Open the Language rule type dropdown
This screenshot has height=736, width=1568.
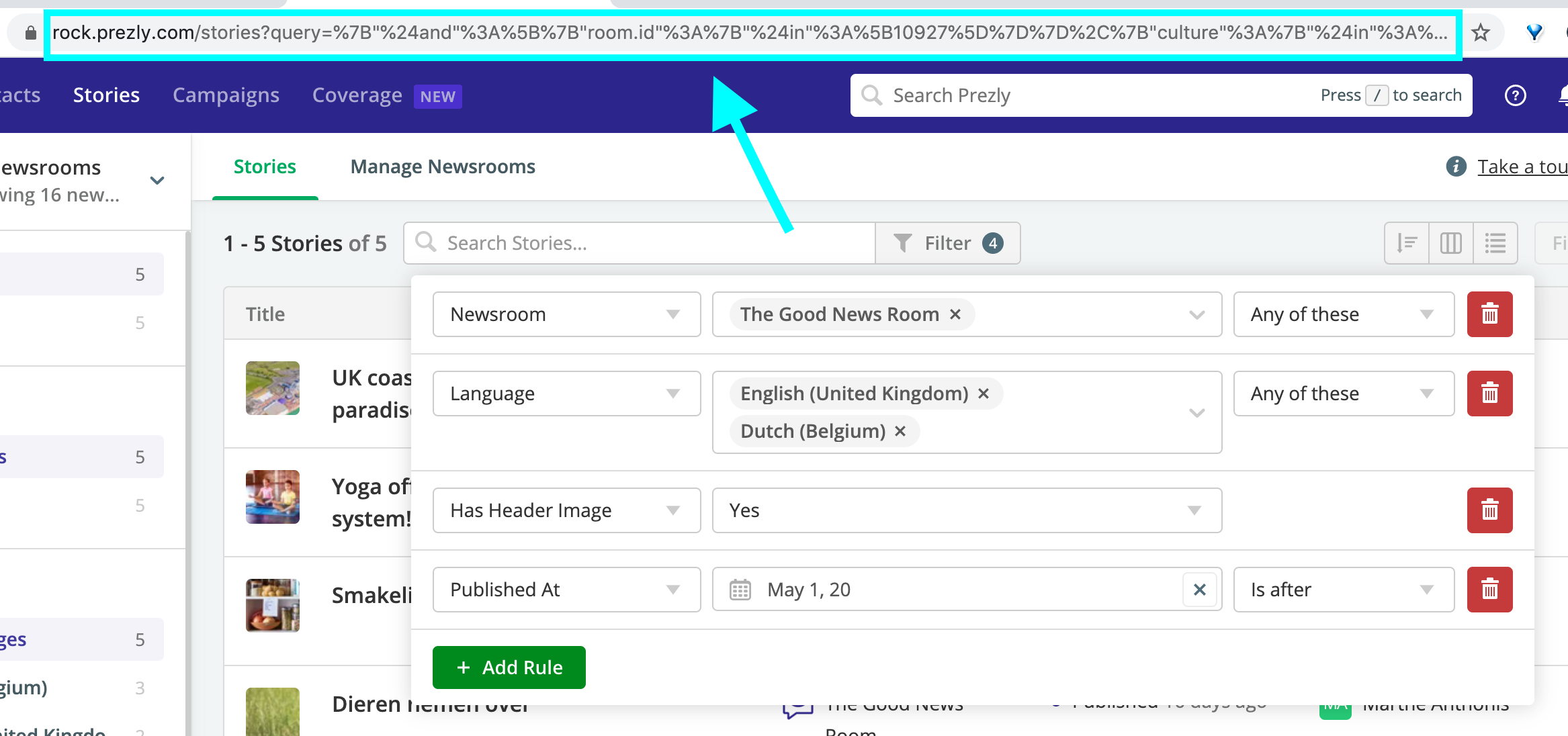566,394
